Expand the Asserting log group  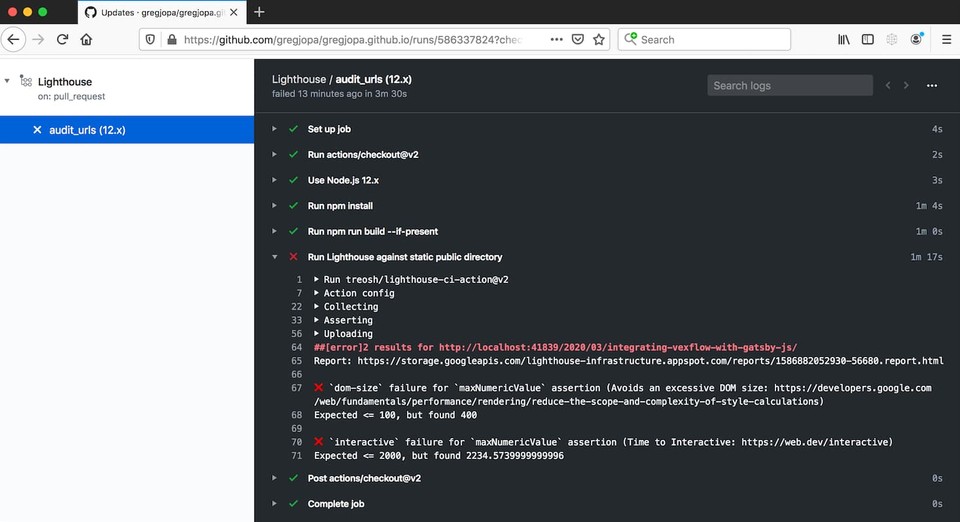(x=317, y=319)
